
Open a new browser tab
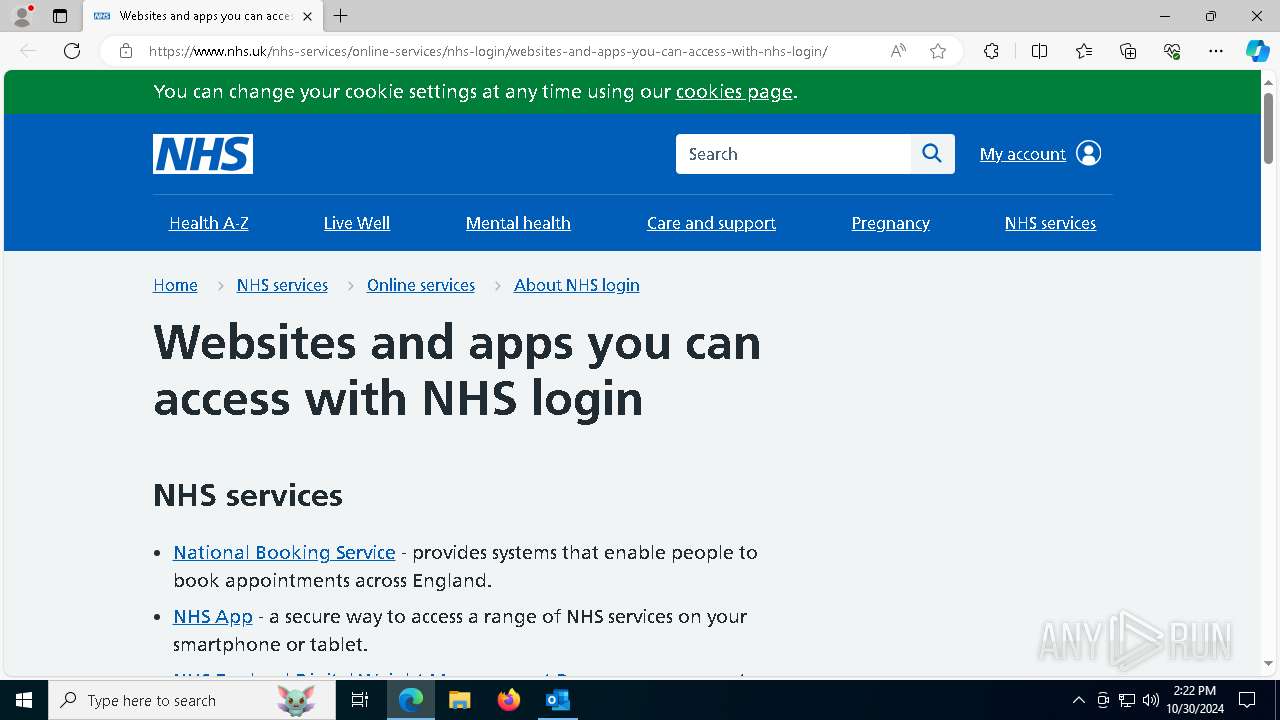pos(341,16)
